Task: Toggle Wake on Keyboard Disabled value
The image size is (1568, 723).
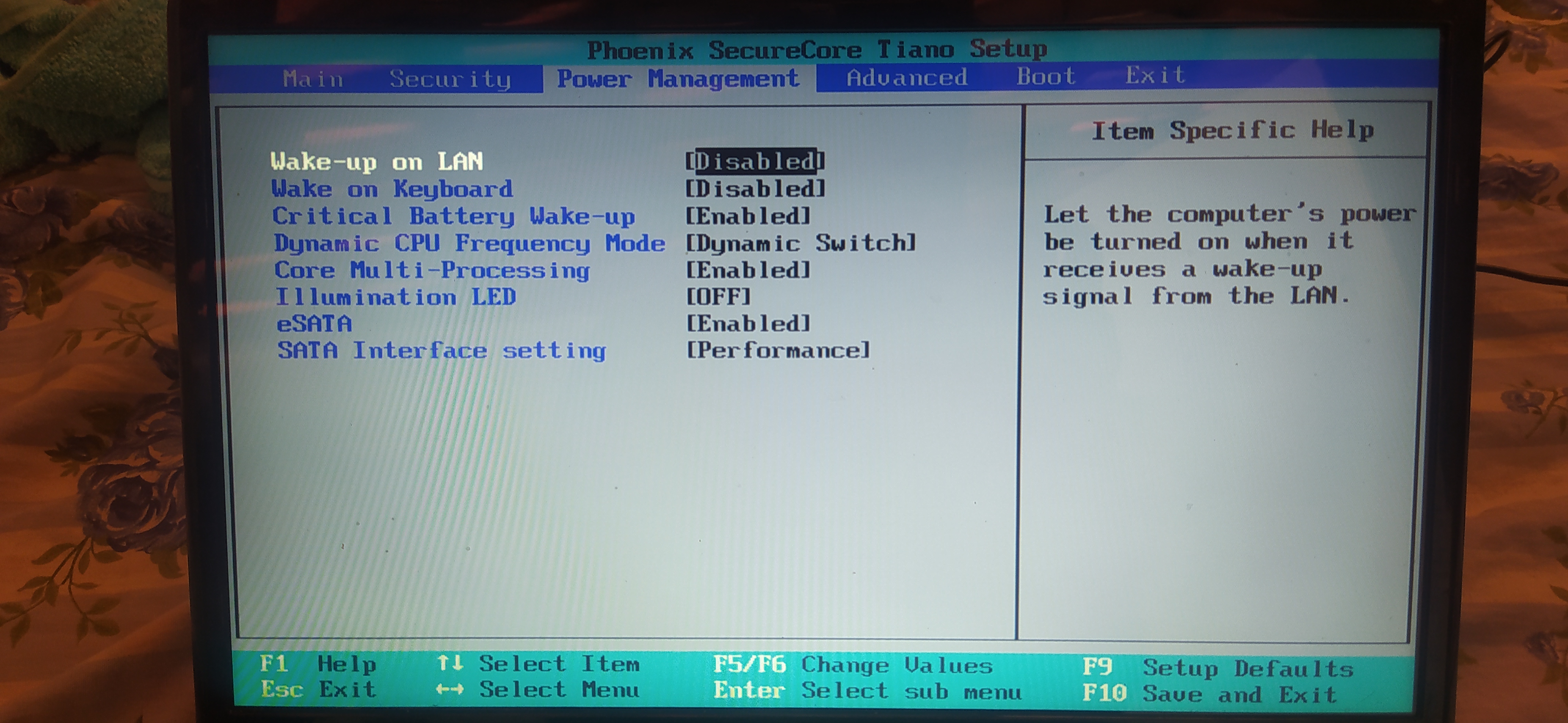Action: [x=755, y=189]
